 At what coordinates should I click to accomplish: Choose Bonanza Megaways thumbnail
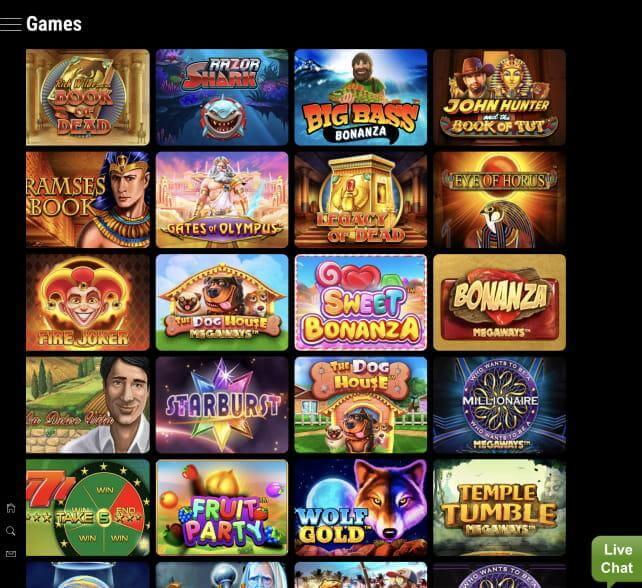click(500, 303)
